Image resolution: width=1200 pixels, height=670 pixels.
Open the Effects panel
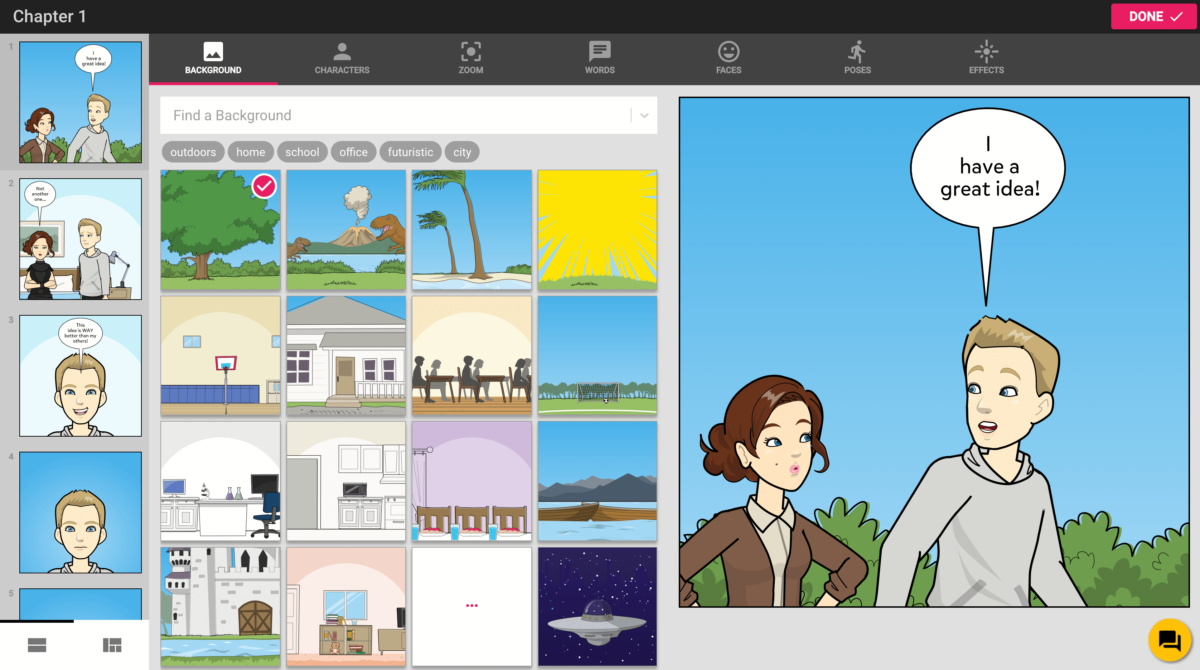[986, 57]
